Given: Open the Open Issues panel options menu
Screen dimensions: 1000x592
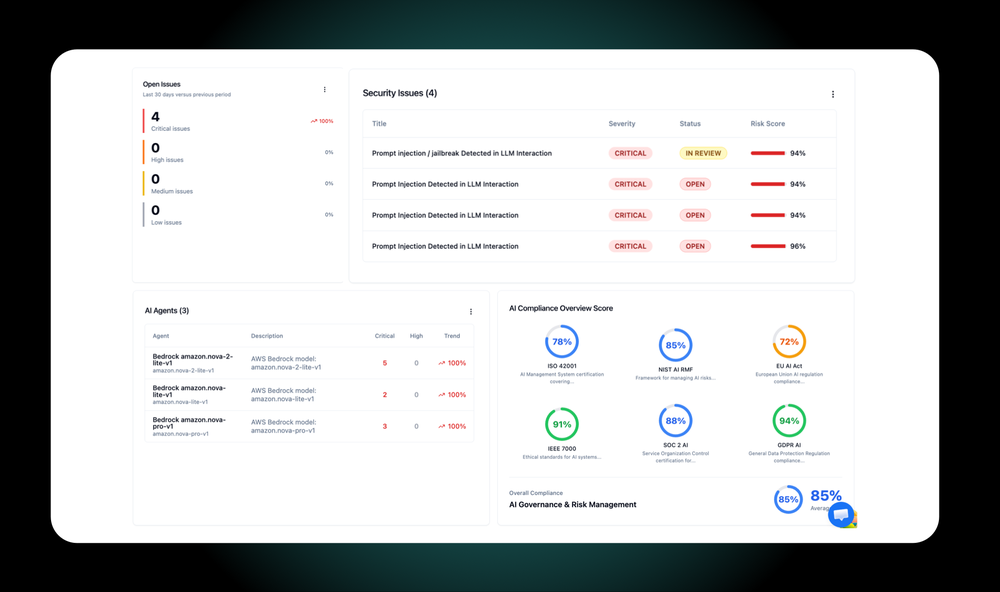Looking at the screenshot, I should coord(325,90).
